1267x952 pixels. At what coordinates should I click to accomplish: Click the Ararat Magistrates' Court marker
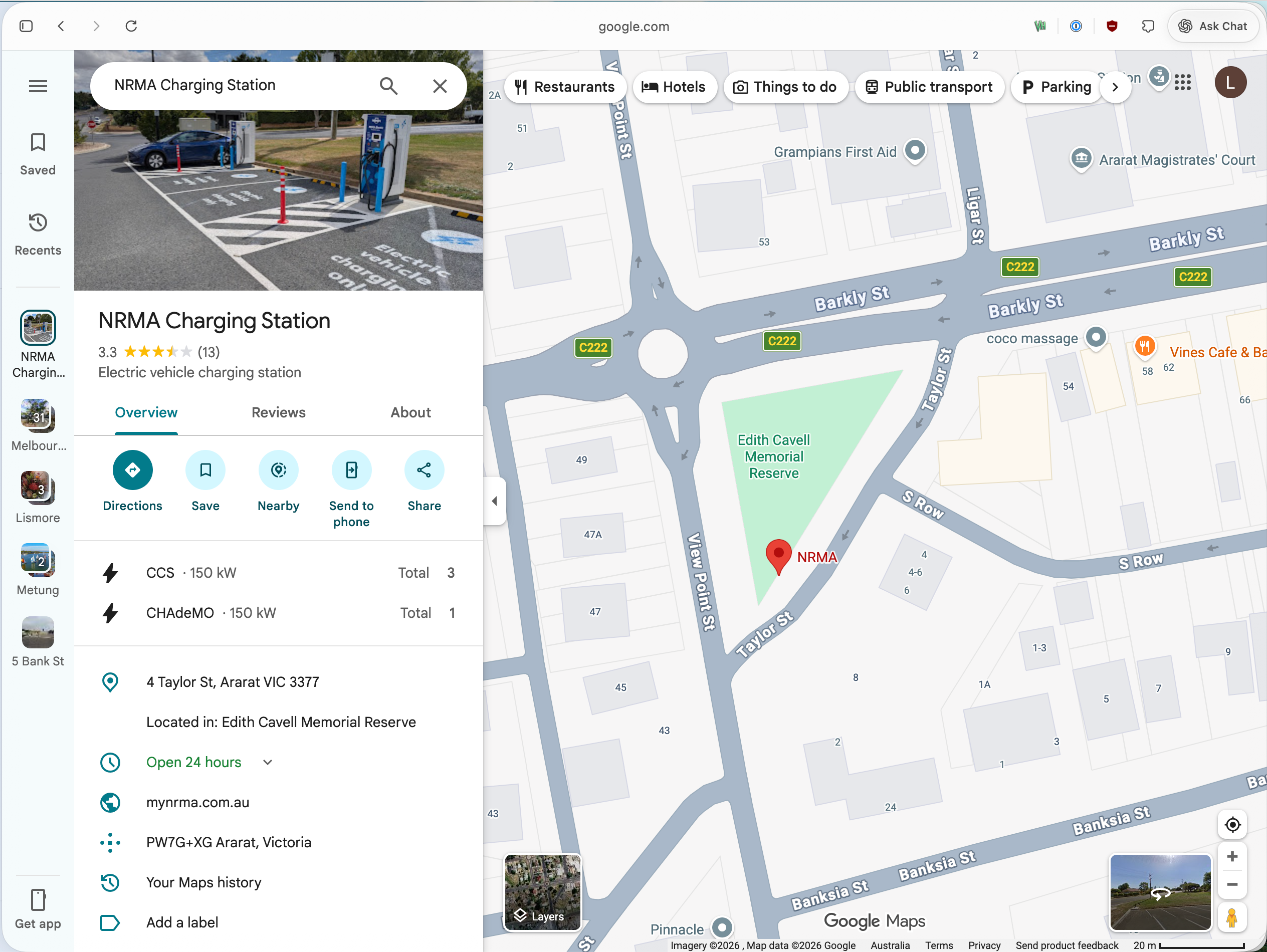1081,159
